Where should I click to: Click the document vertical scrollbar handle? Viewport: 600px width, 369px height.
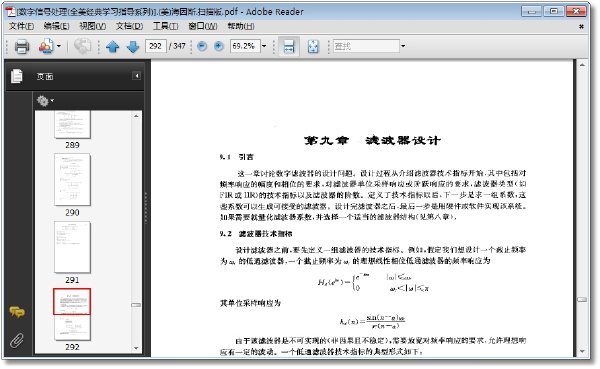coord(582,299)
